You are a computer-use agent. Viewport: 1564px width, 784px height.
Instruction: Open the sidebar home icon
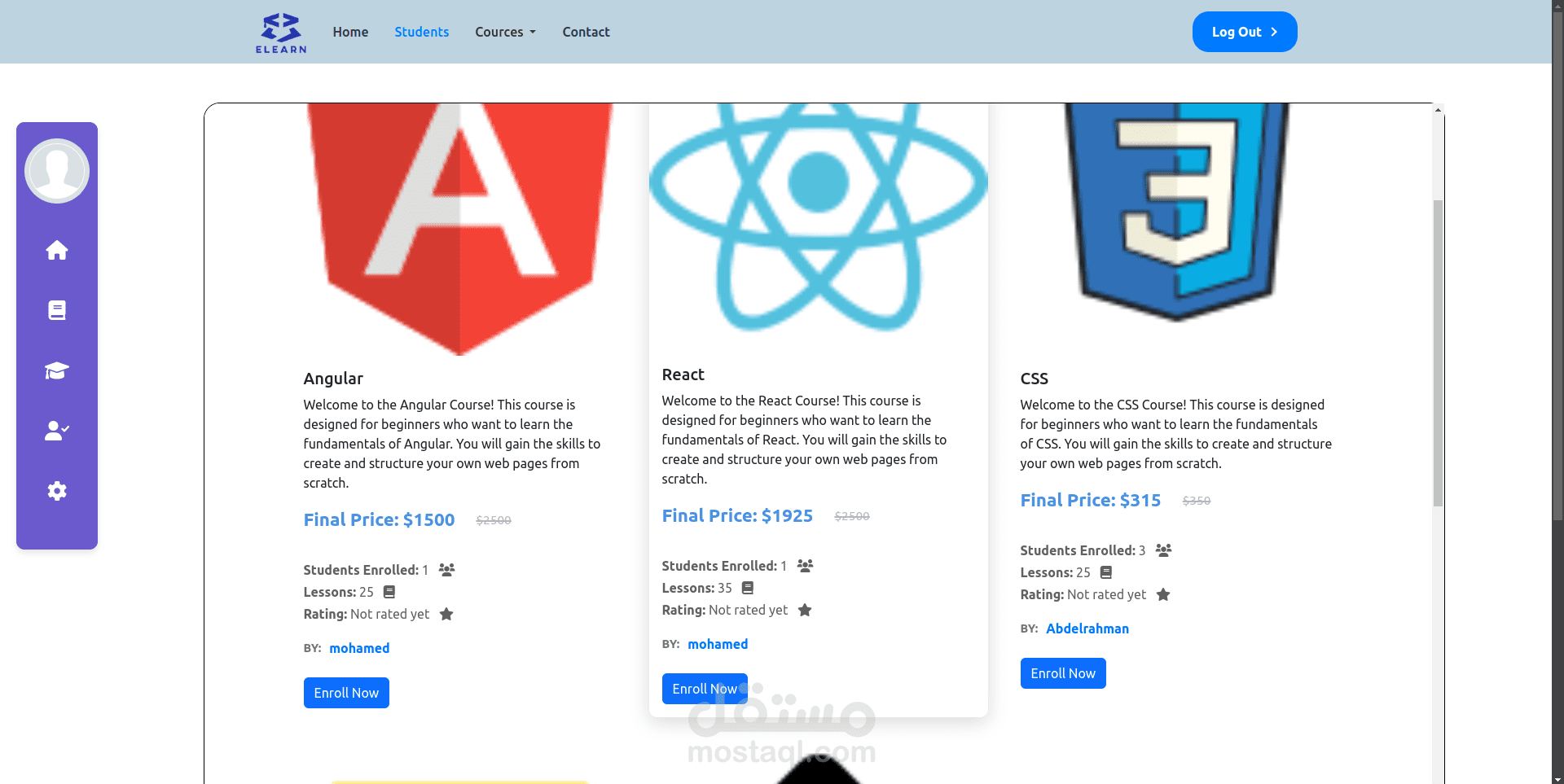click(x=57, y=250)
